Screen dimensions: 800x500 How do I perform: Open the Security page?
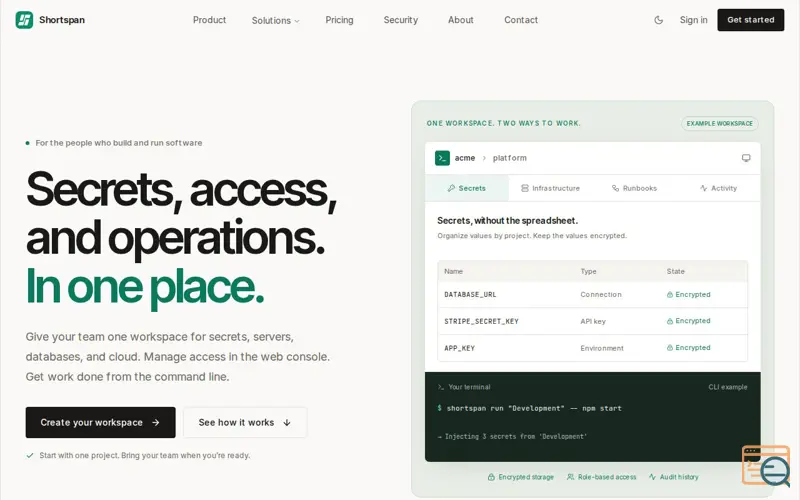click(x=401, y=20)
